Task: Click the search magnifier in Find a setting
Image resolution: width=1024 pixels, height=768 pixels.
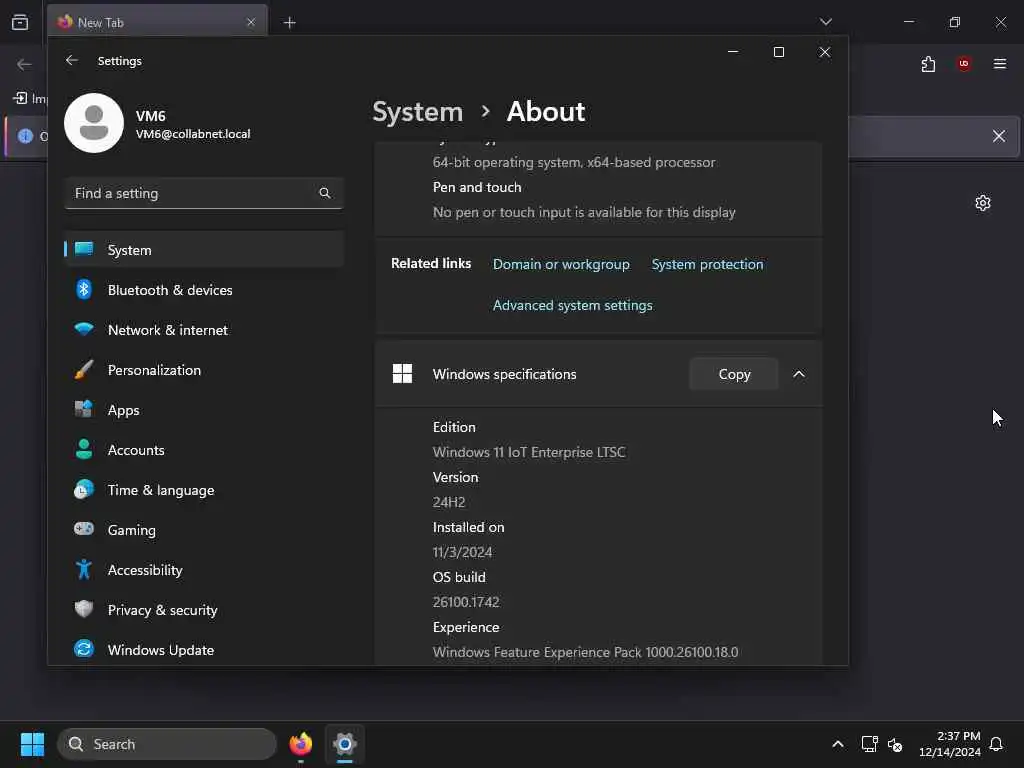Action: click(325, 193)
